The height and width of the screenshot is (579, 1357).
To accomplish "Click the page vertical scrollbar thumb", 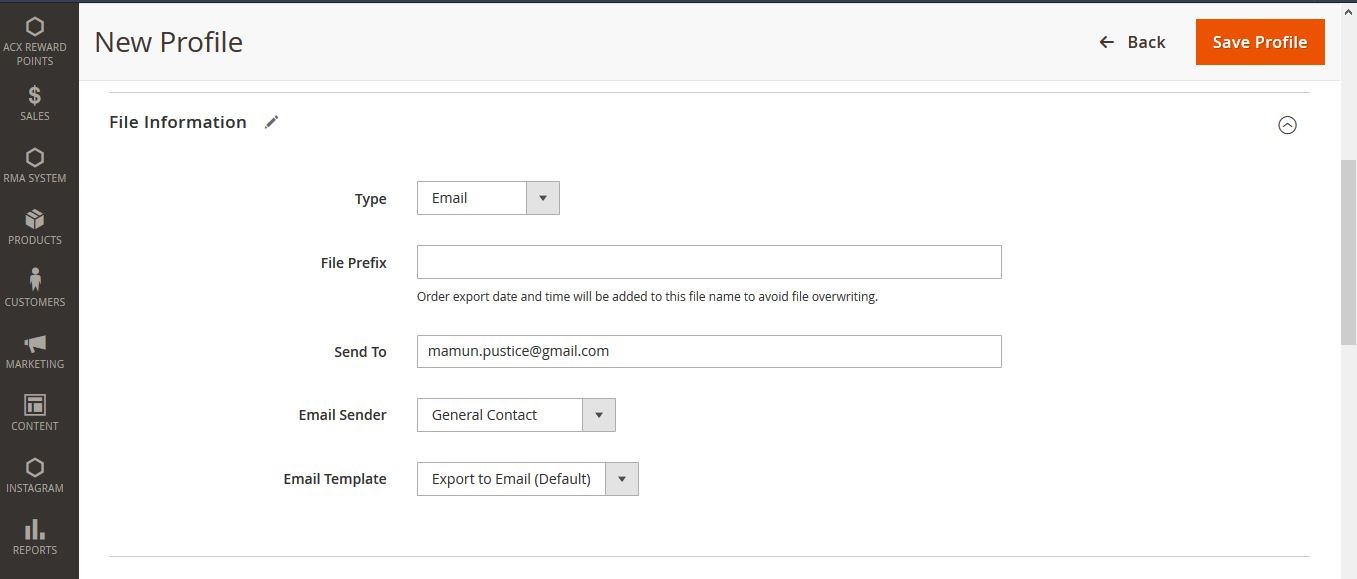I will pos(1348,252).
